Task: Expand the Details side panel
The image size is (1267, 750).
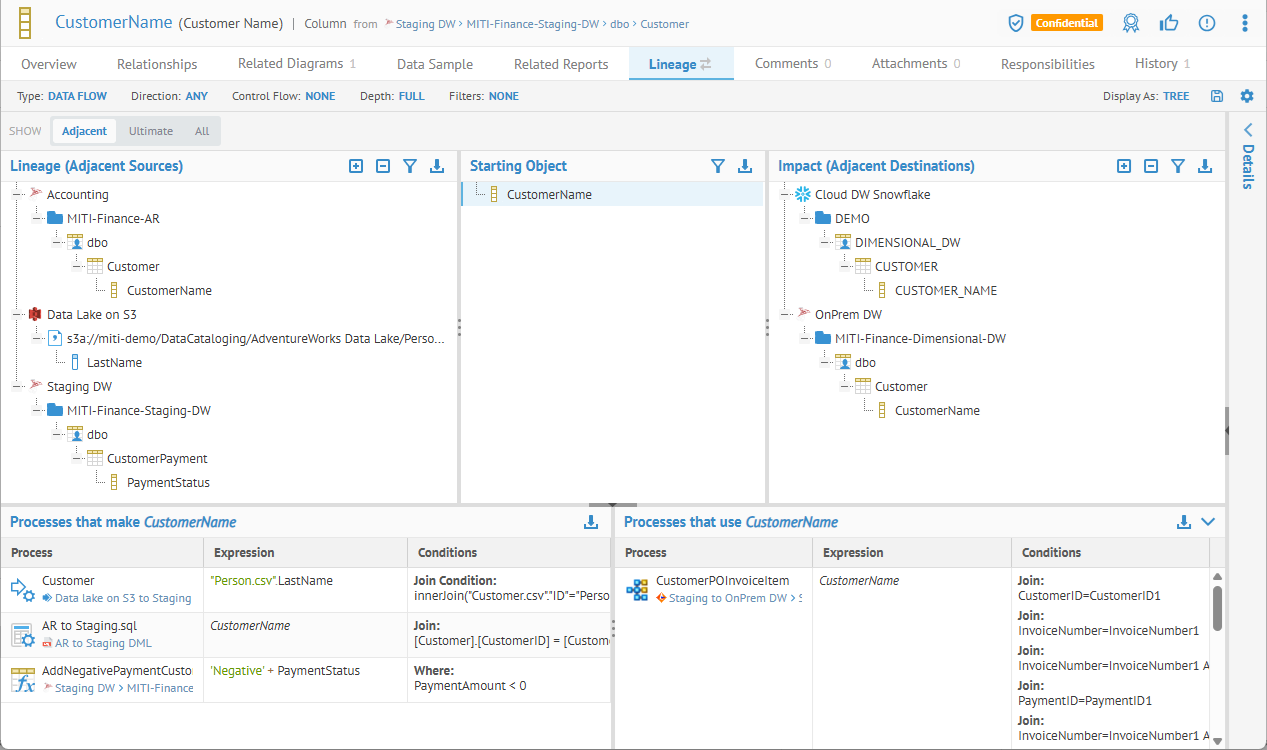Action: click(1247, 130)
